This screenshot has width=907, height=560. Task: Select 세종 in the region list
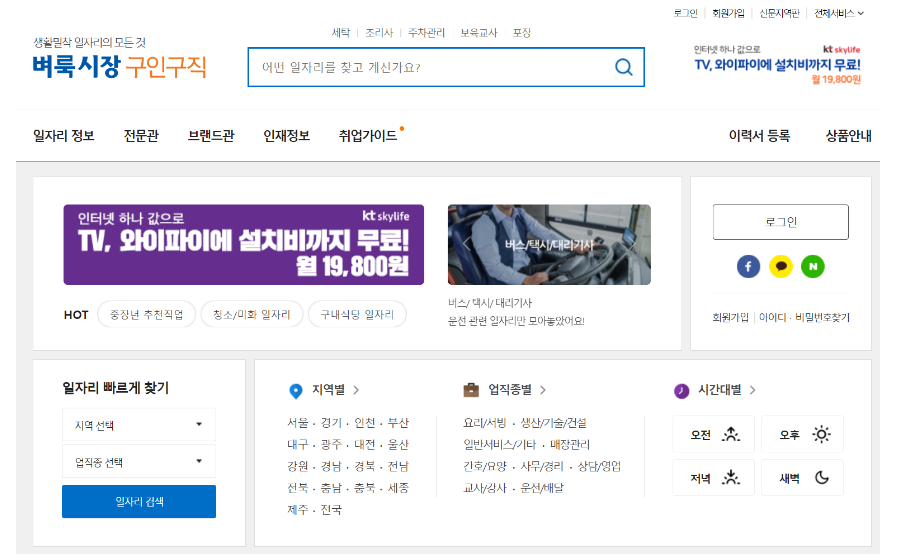point(398,488)
